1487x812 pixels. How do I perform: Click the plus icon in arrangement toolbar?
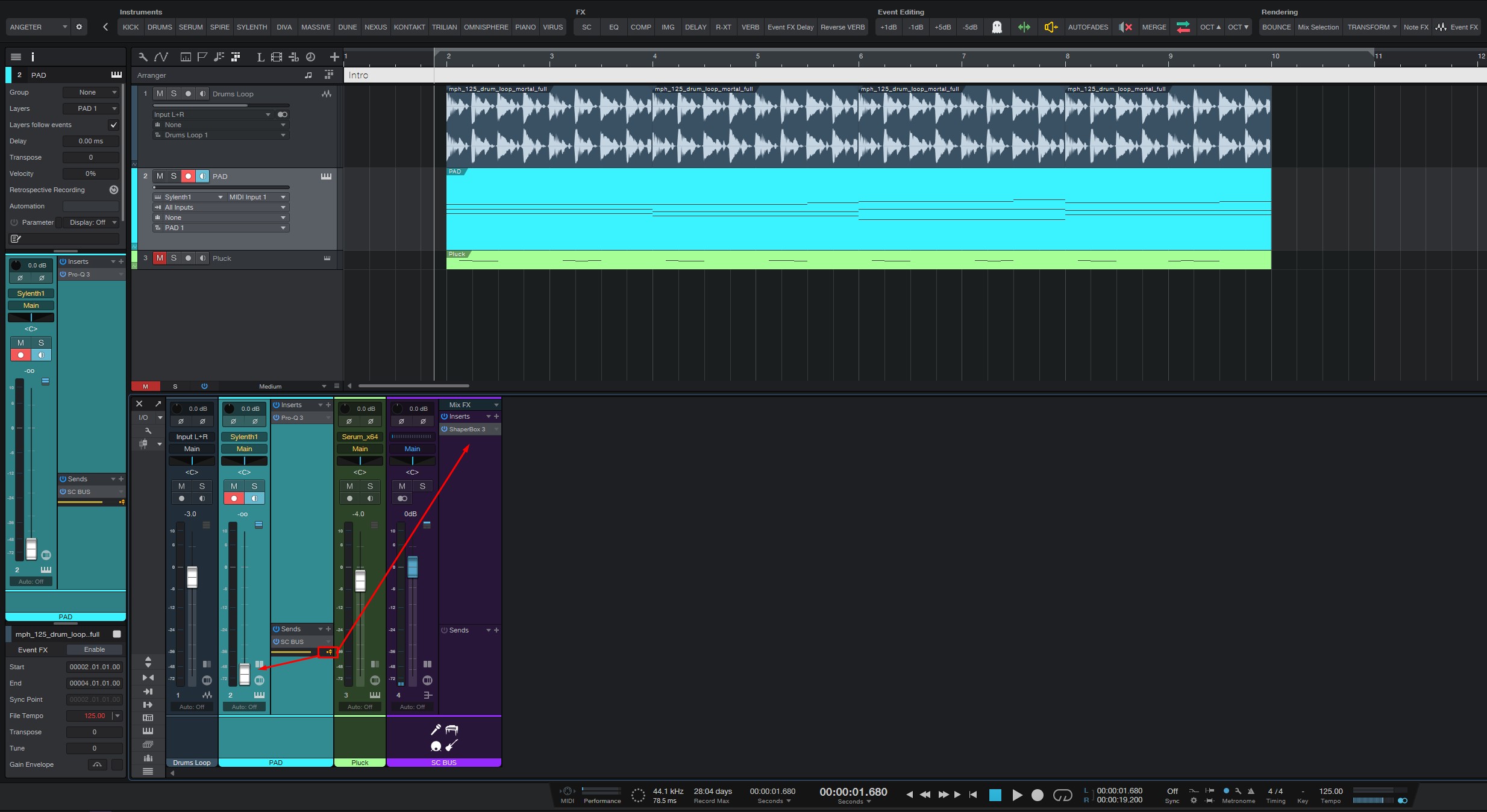click(x=334, y=57)
